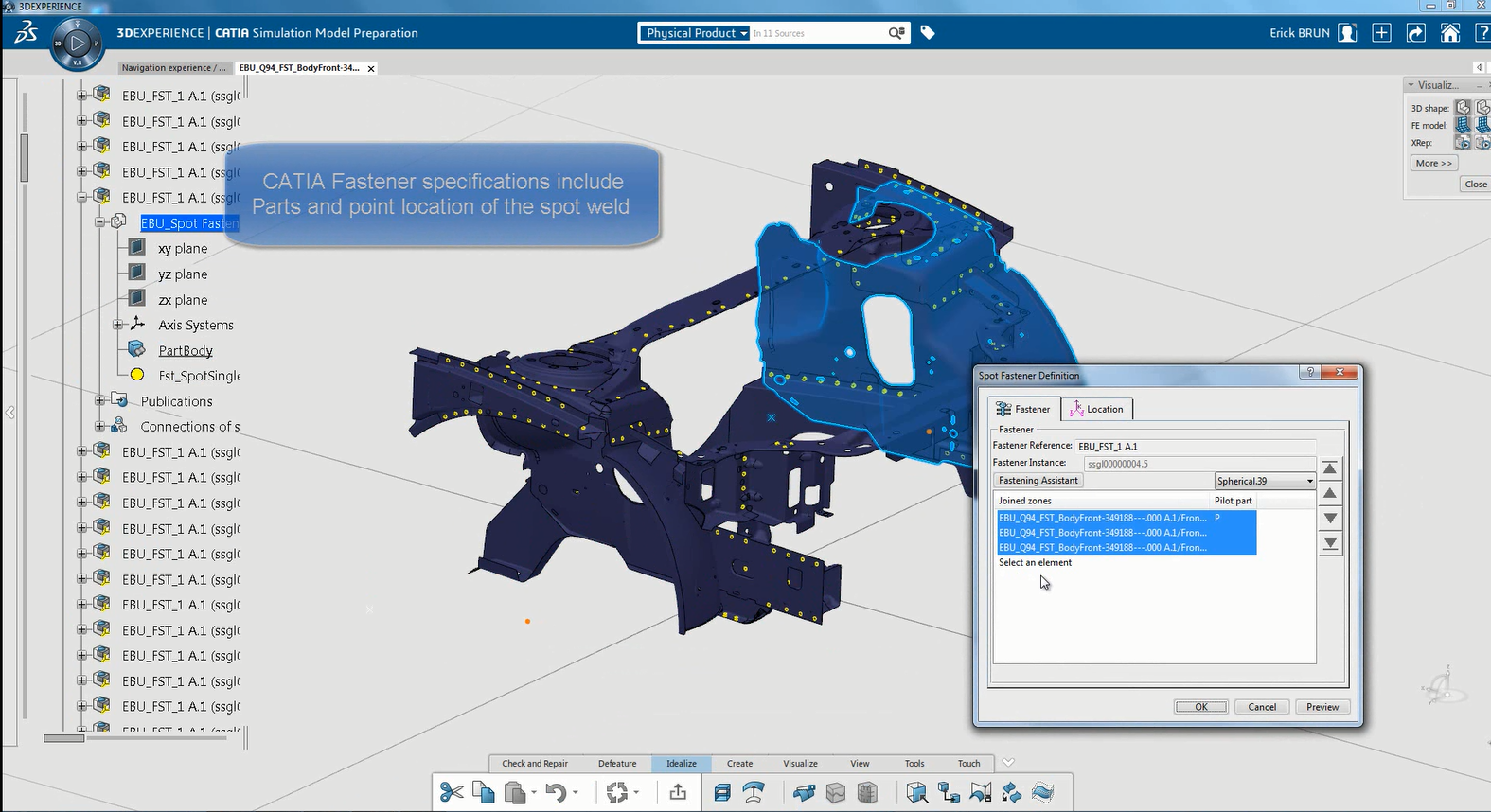Click the scissors Cut icon
Image resolution: width=1491 pixels, height=812 pixels.
[x=452, y=792]
